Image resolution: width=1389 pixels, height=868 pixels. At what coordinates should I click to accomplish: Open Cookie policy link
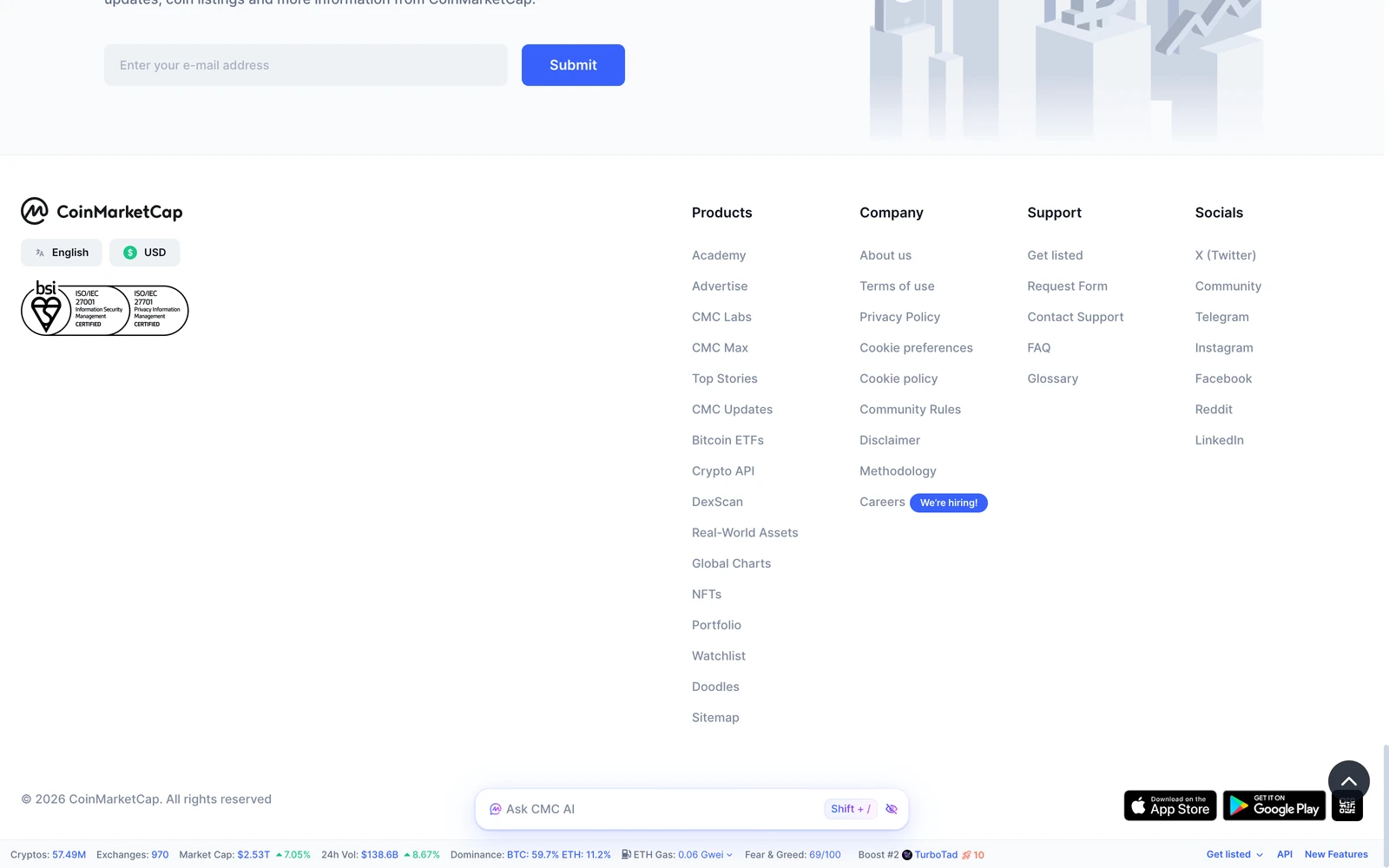point(899,378)
